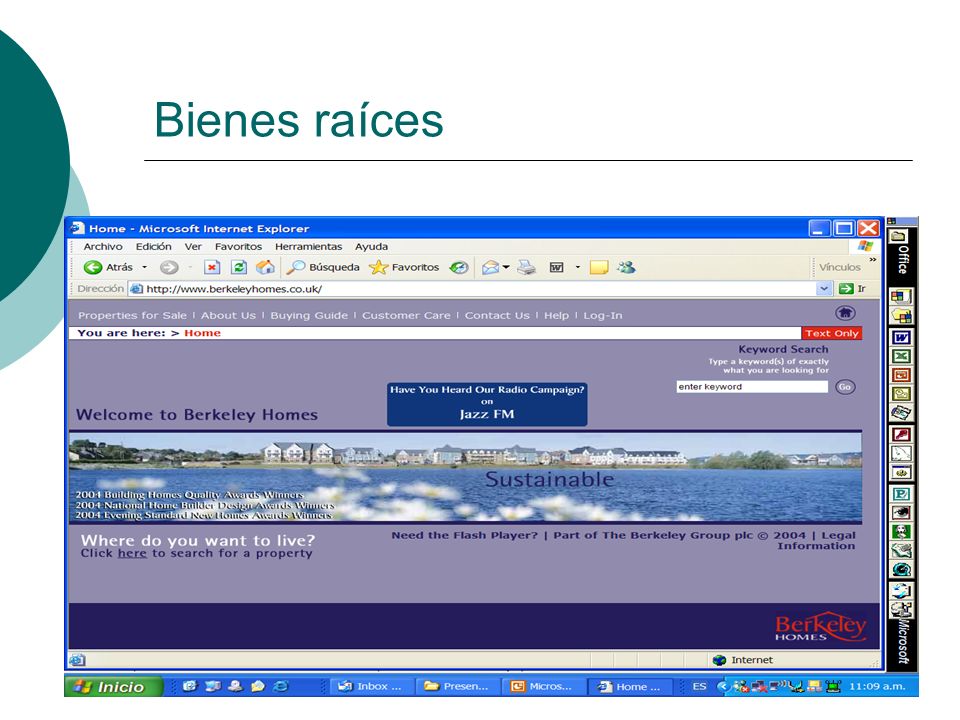
Task: Click the 11:09 a.m. taskbar clock
Action: tap(877, 686)
